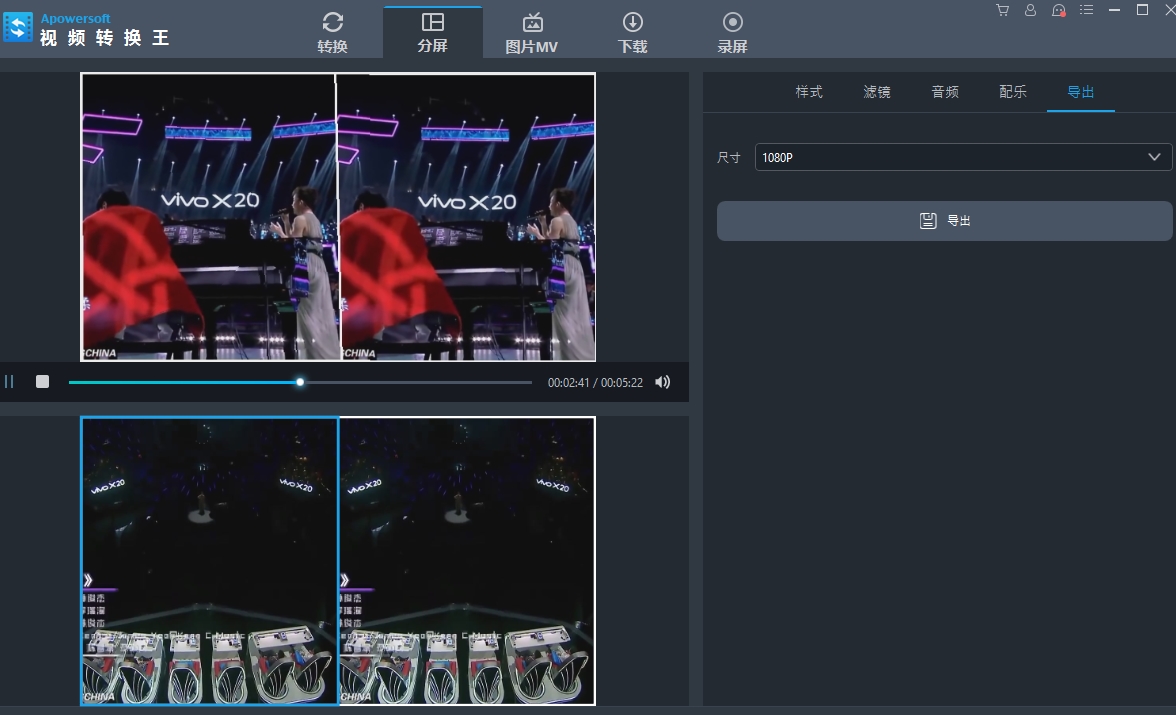Screen dimensions: 1176x715
Task: Expand the 尺寸 1080P size dropdown
Action: 963,157
